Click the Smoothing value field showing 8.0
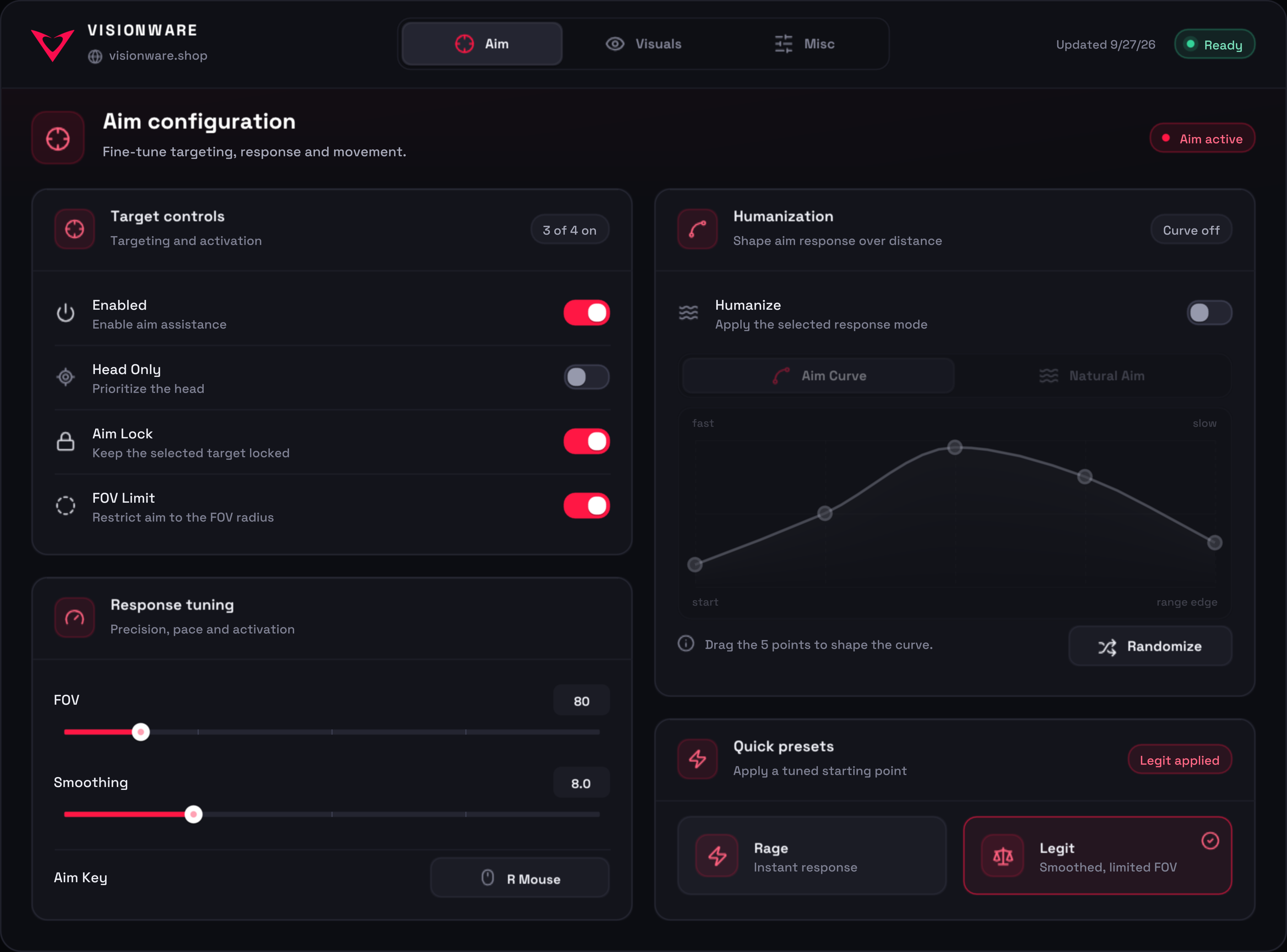Viewport: 1287px width, 952px height. click(581, 783)
